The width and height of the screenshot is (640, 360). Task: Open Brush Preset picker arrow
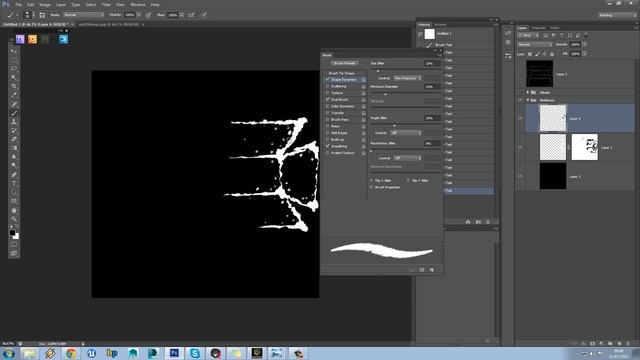point(33,15)
